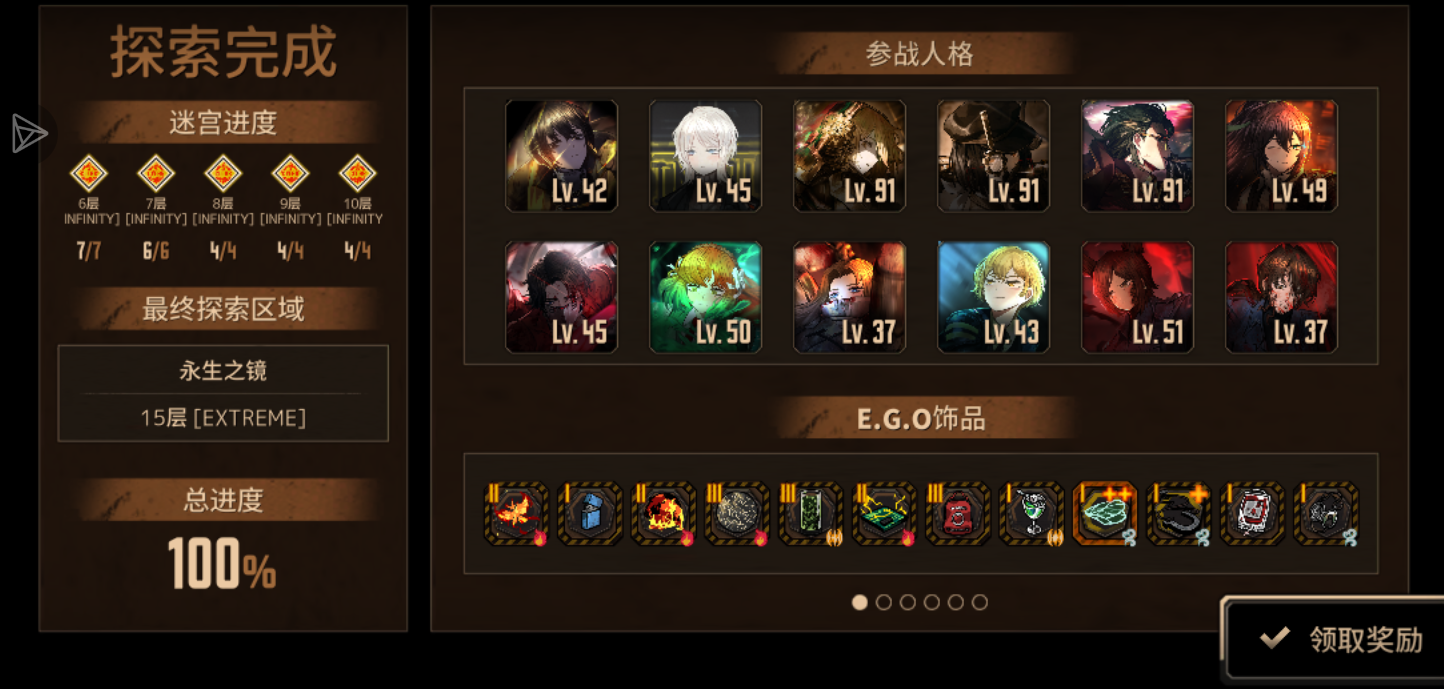
Task: Click the blonde Lv. 43 identity portrait
Action: point(994,297)
